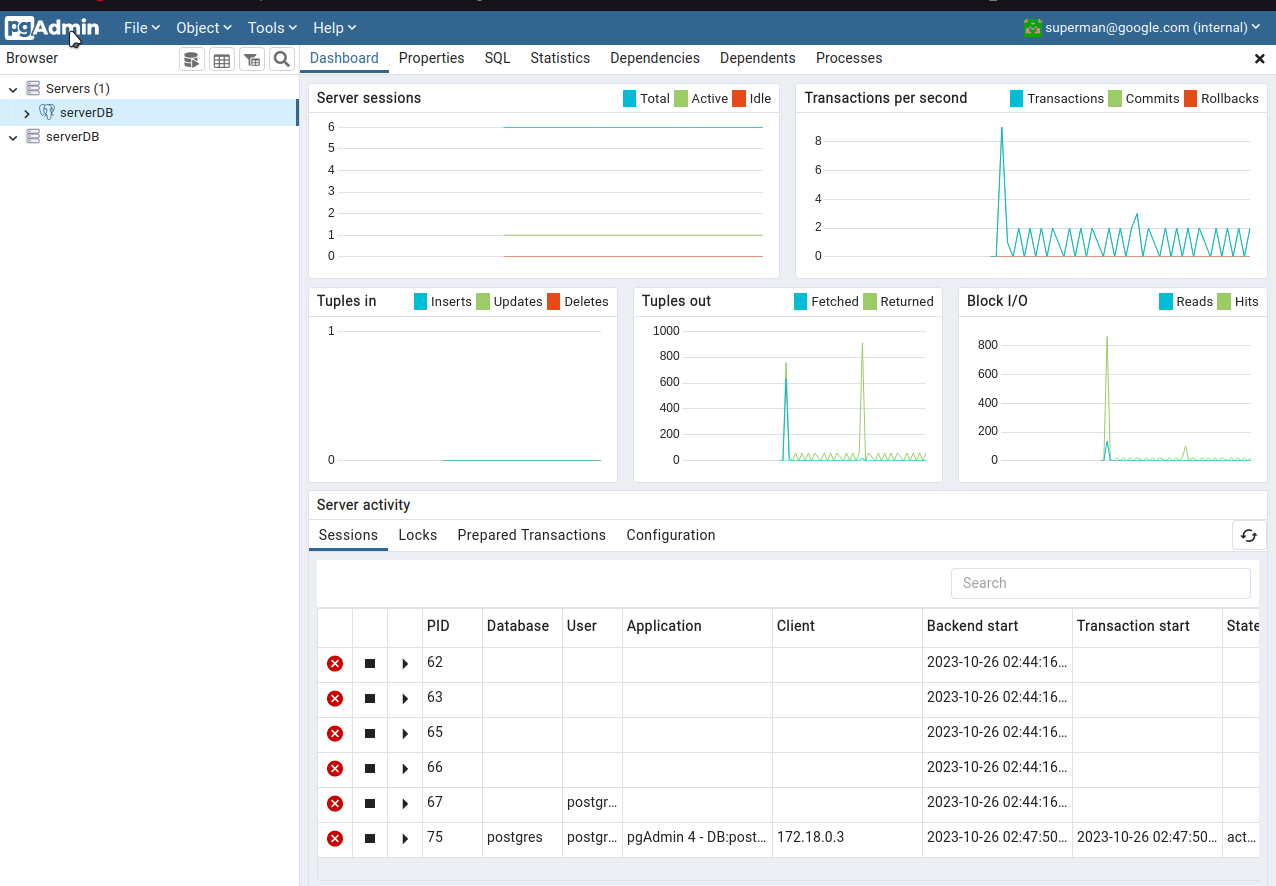
Task: Cancel active query for PID 75
Action: click(370, 838)
